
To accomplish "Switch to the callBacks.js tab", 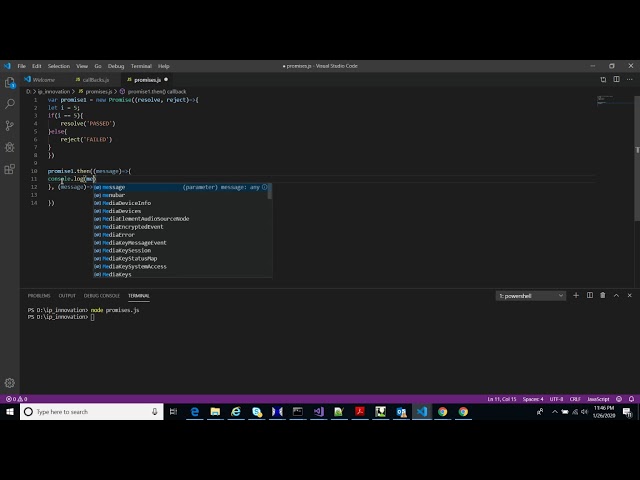I will (x=96, y=80).
